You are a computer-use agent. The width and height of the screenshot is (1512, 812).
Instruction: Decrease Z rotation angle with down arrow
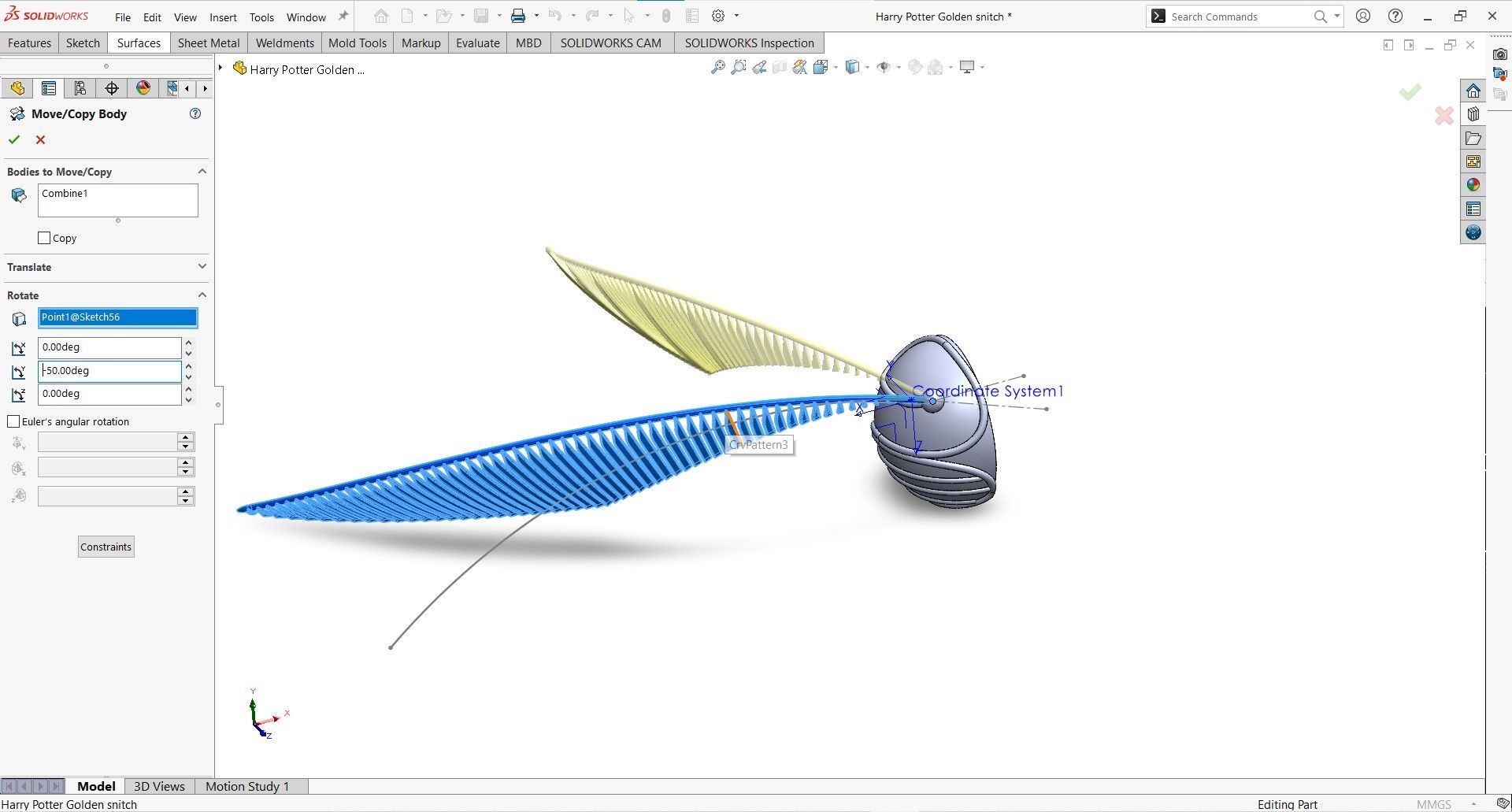(x=188, y=400)
